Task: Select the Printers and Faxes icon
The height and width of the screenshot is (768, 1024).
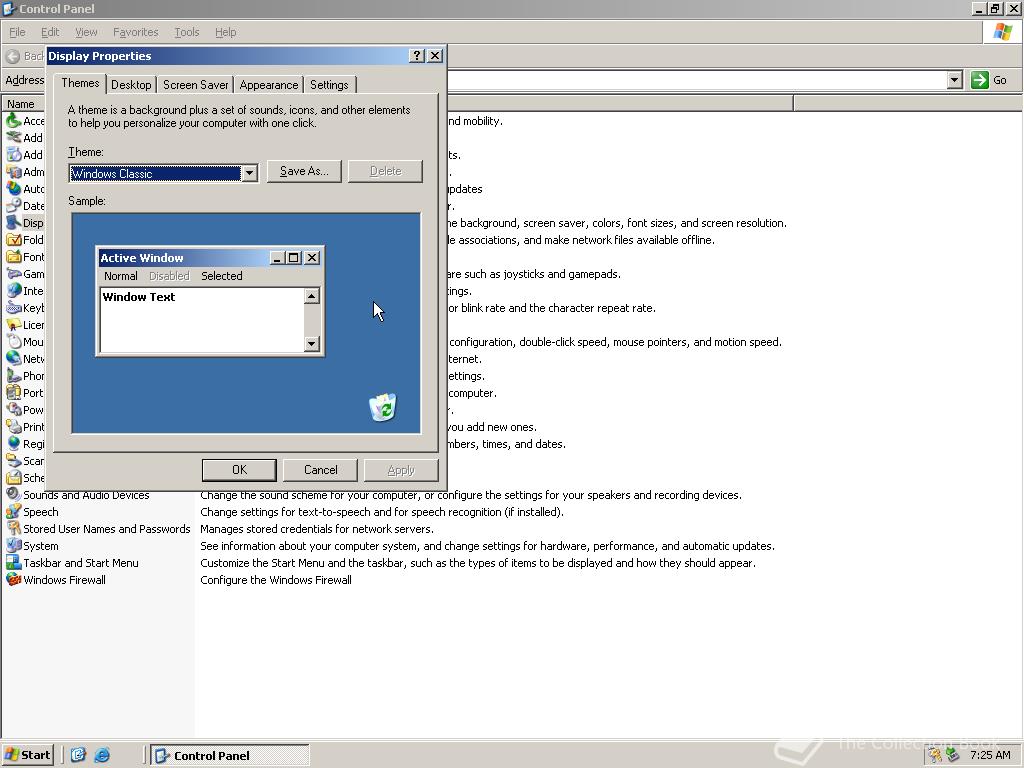Action: [13, 426]
